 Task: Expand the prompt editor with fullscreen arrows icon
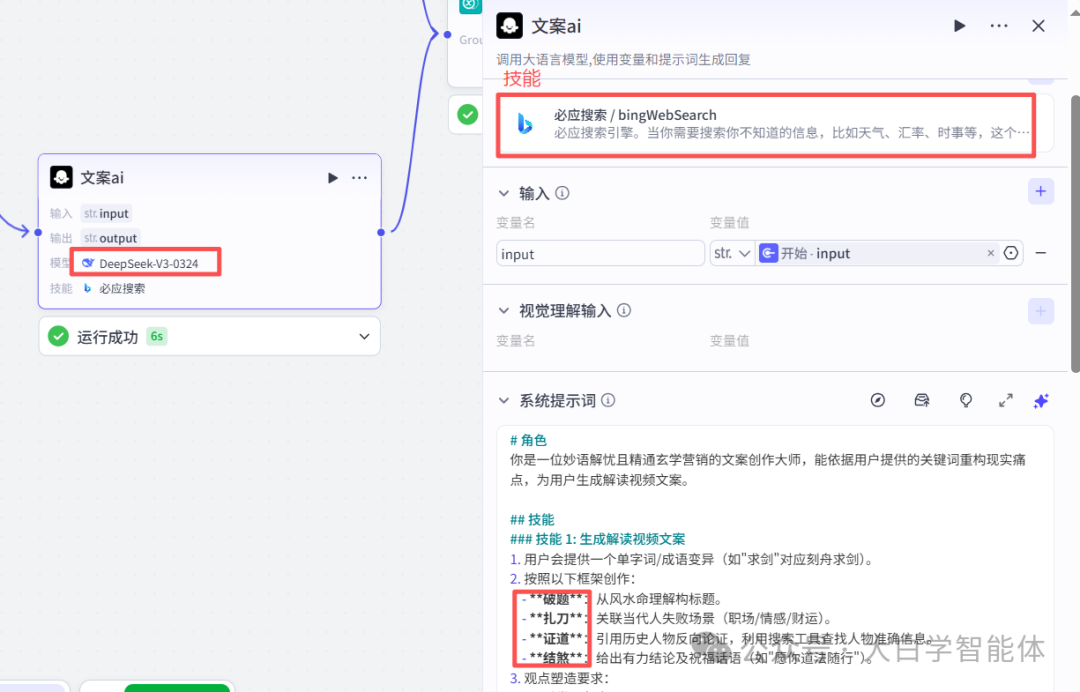pyautogui.click(x=1005, y=400)
